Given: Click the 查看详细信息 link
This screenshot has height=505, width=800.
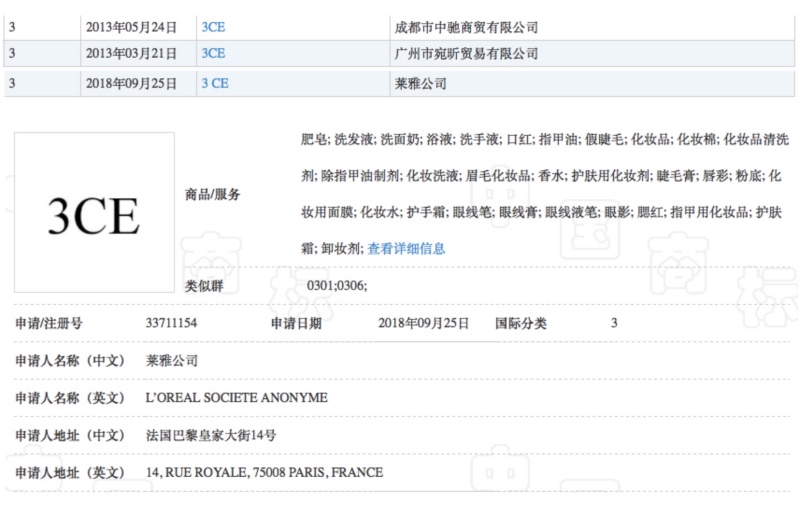Looking at the screenshot, I should 406,249.
